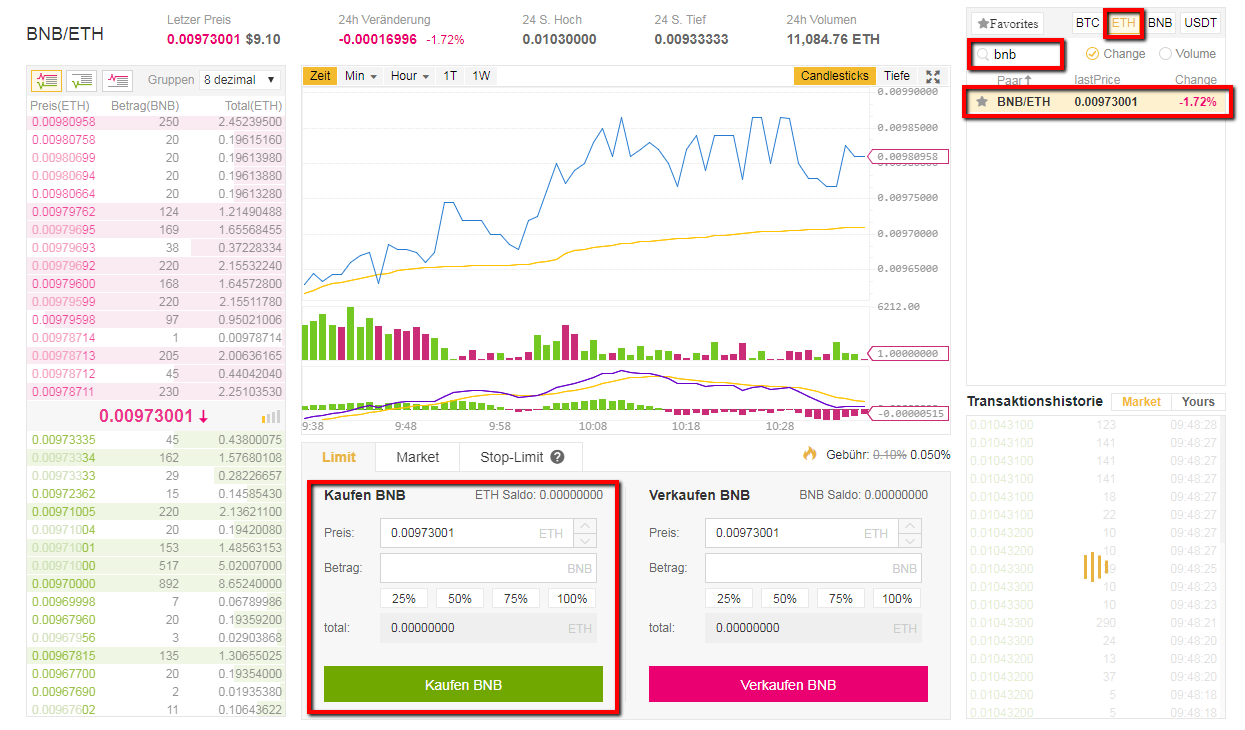Click the 24h Volumen value 11,084.76 ETH
The height and width of the screenshot is (730, 1245).
coord(833,39)
